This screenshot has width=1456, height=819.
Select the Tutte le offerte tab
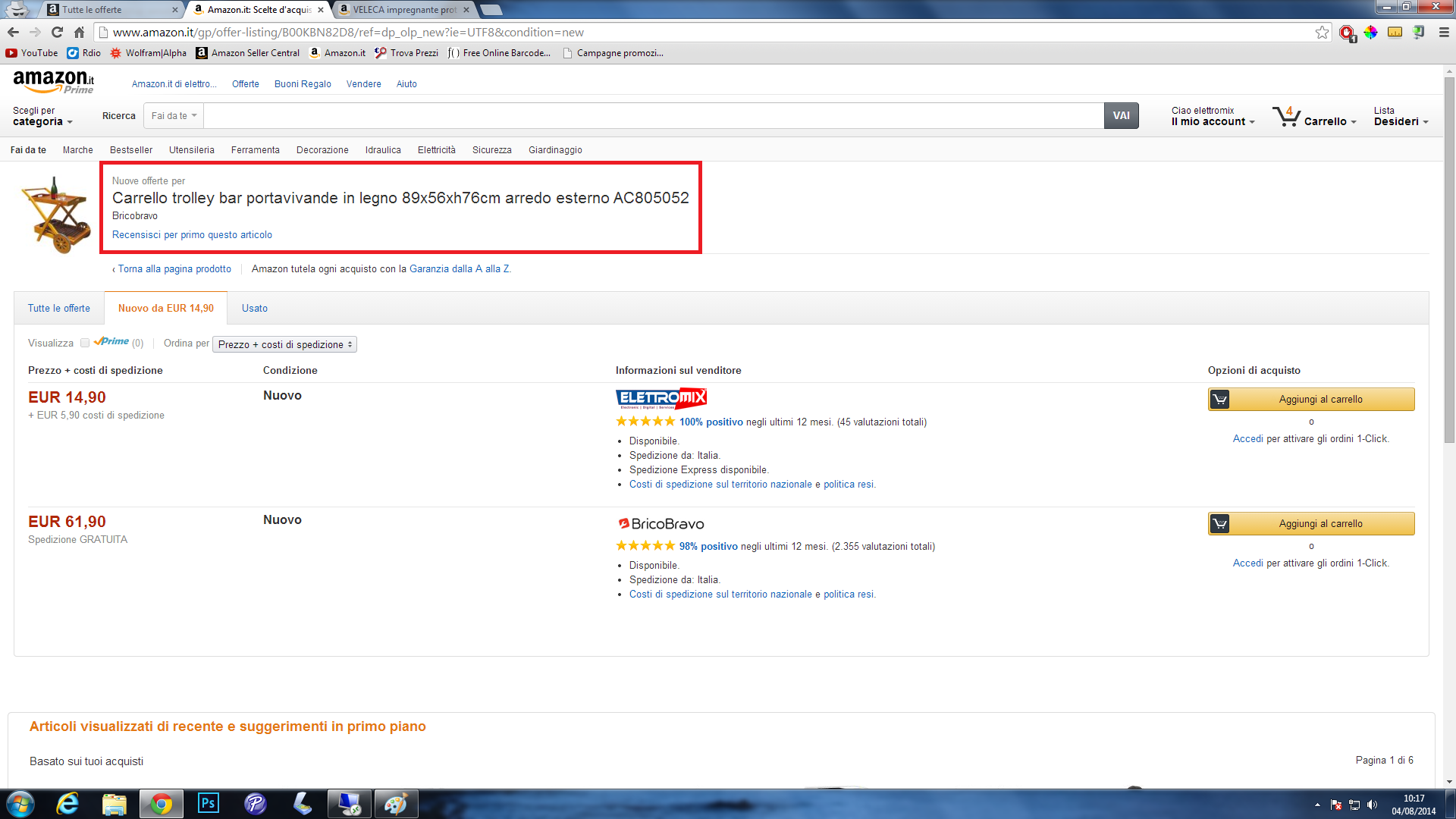click(59, 309)
